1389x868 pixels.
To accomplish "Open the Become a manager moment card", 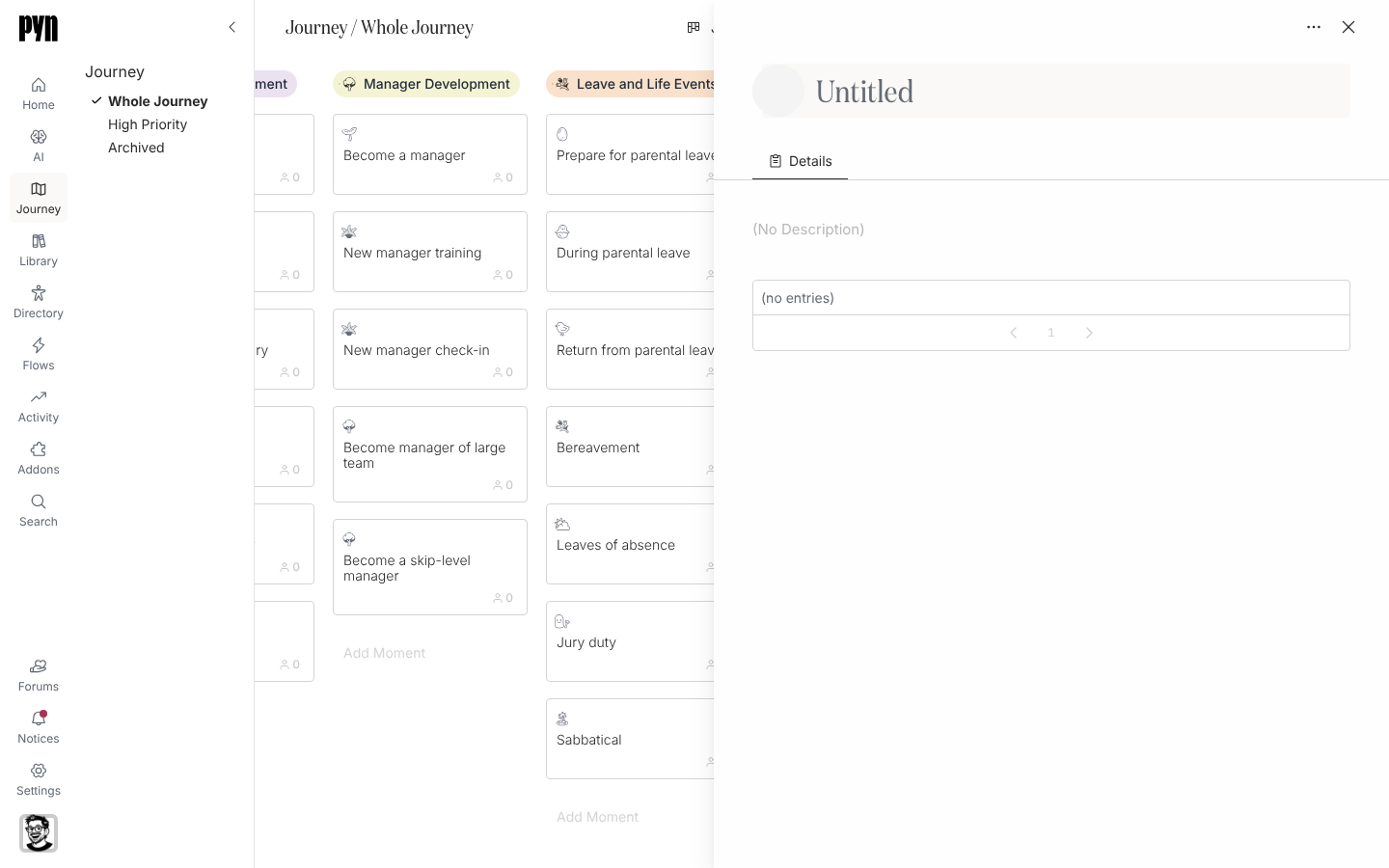I will coord(430,154).
